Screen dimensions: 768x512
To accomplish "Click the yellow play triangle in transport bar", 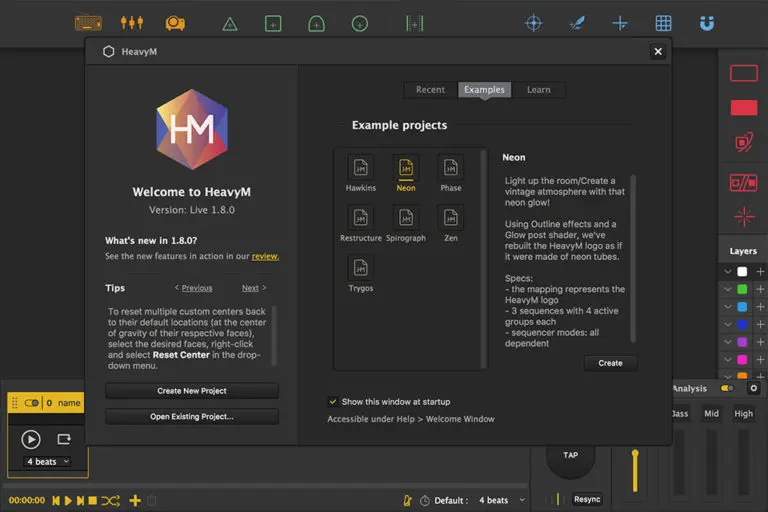I will [x=68, y=500].
